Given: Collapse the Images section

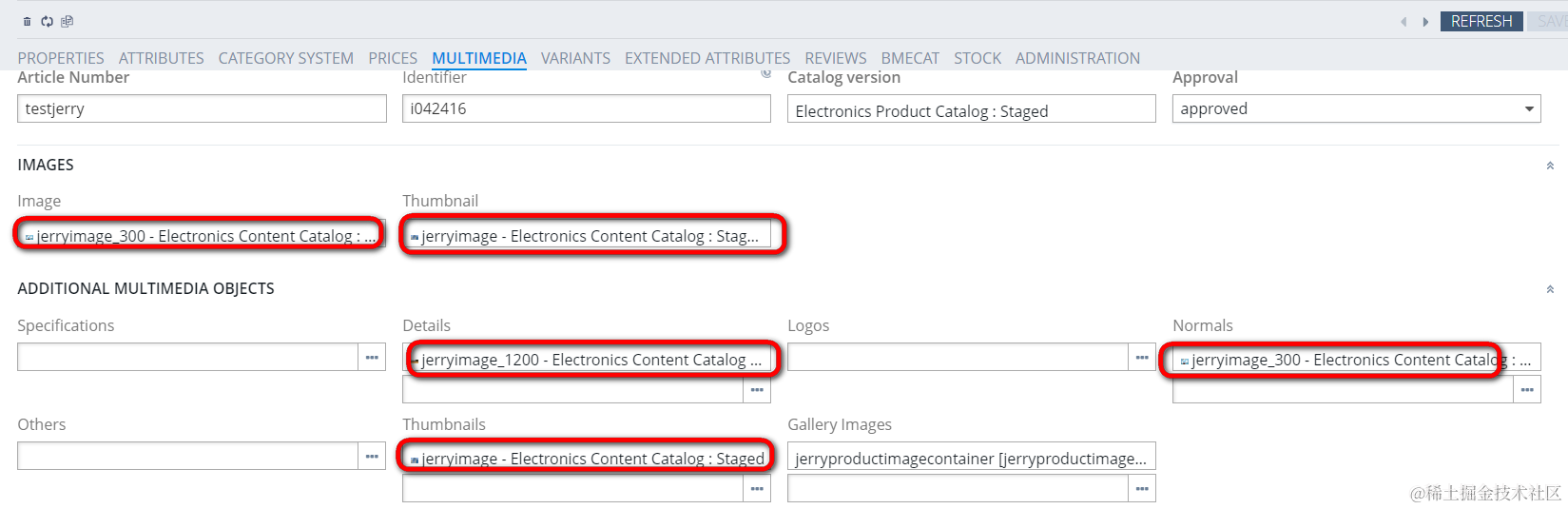Looking at the screenshot, I should (1550, 166).
